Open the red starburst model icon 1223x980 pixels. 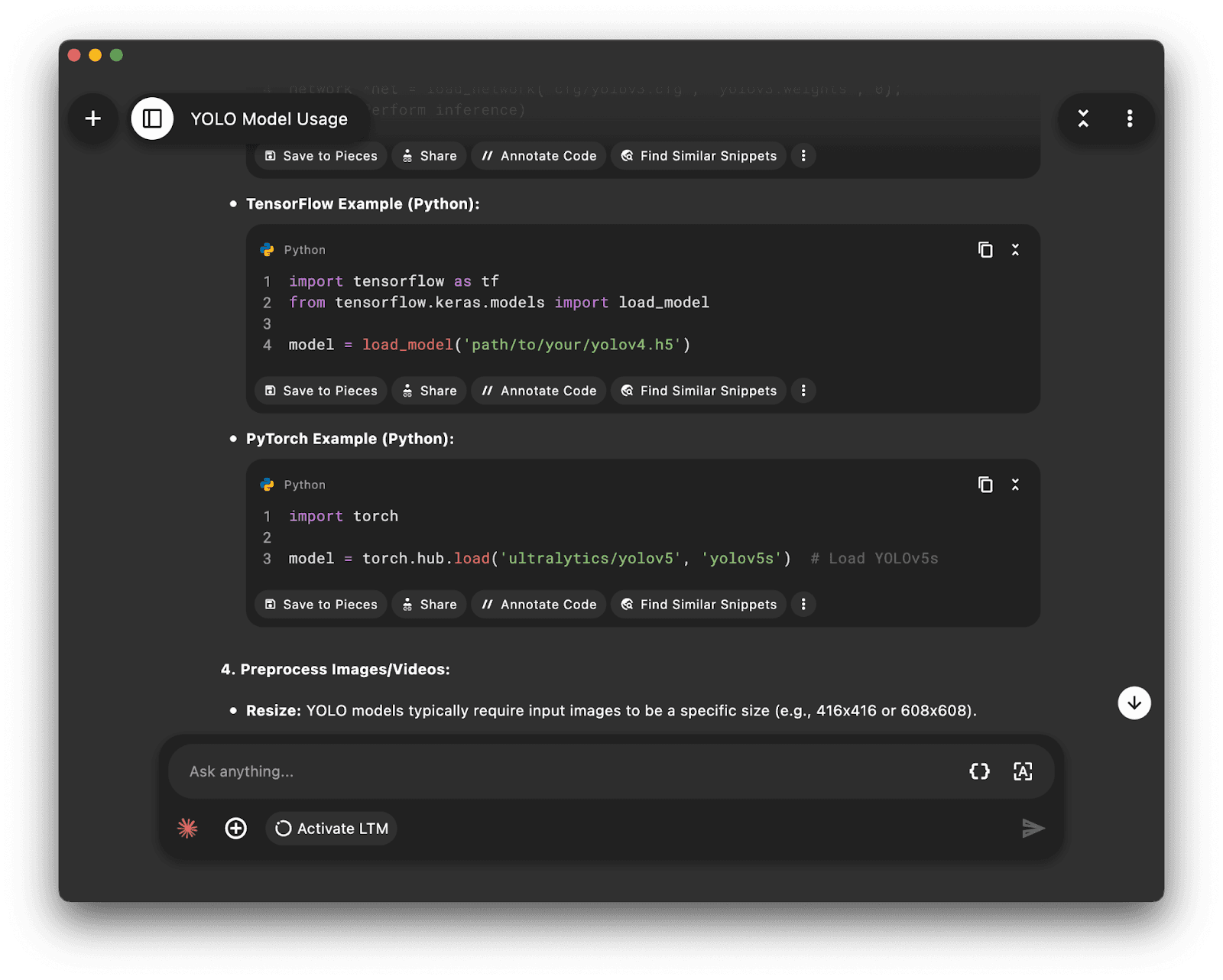tap(187, 828)
